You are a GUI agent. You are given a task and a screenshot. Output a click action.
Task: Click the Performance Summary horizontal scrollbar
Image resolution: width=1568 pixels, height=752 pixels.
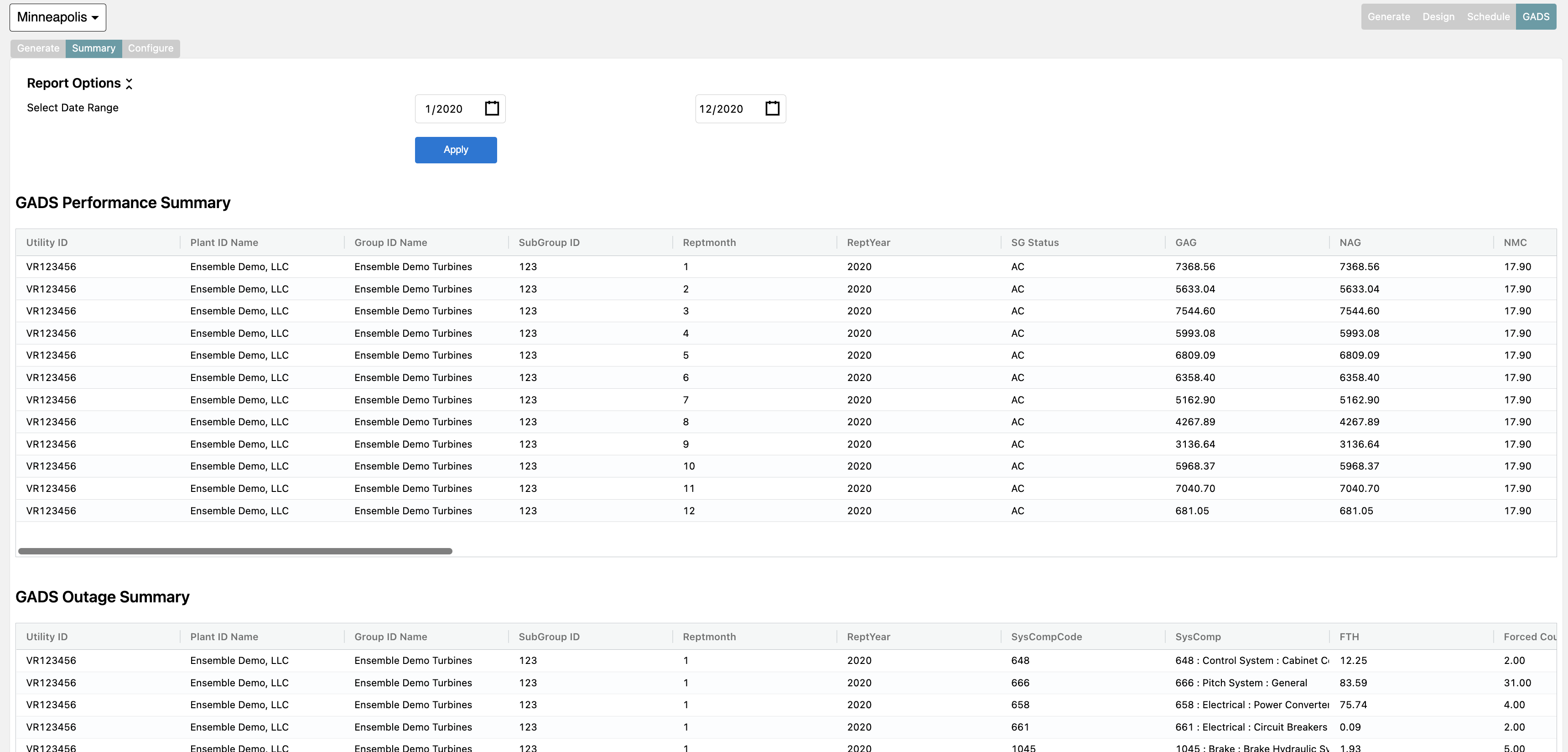pyautogui.click(x=235, y=551)
